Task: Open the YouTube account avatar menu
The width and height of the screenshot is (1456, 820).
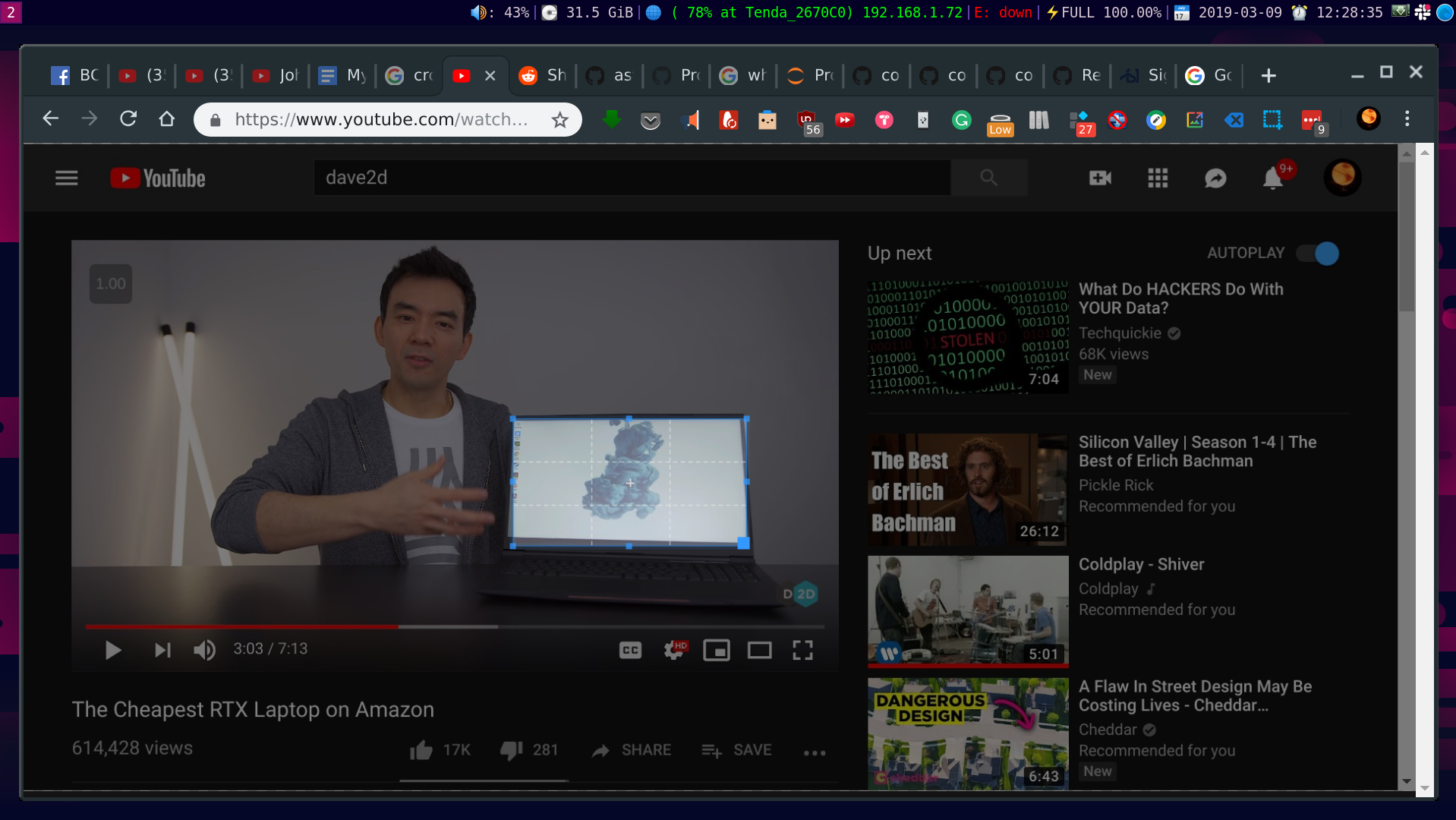Action: [1343, 177]
